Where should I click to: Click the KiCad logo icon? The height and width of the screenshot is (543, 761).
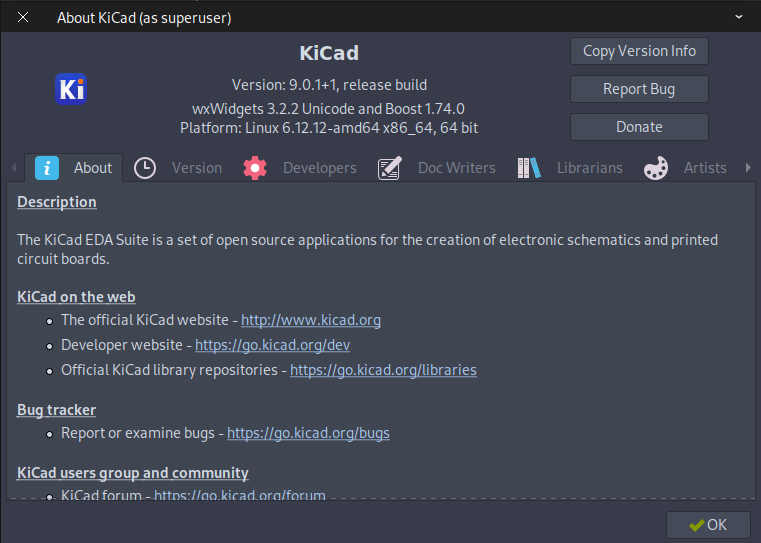(71, 89)
